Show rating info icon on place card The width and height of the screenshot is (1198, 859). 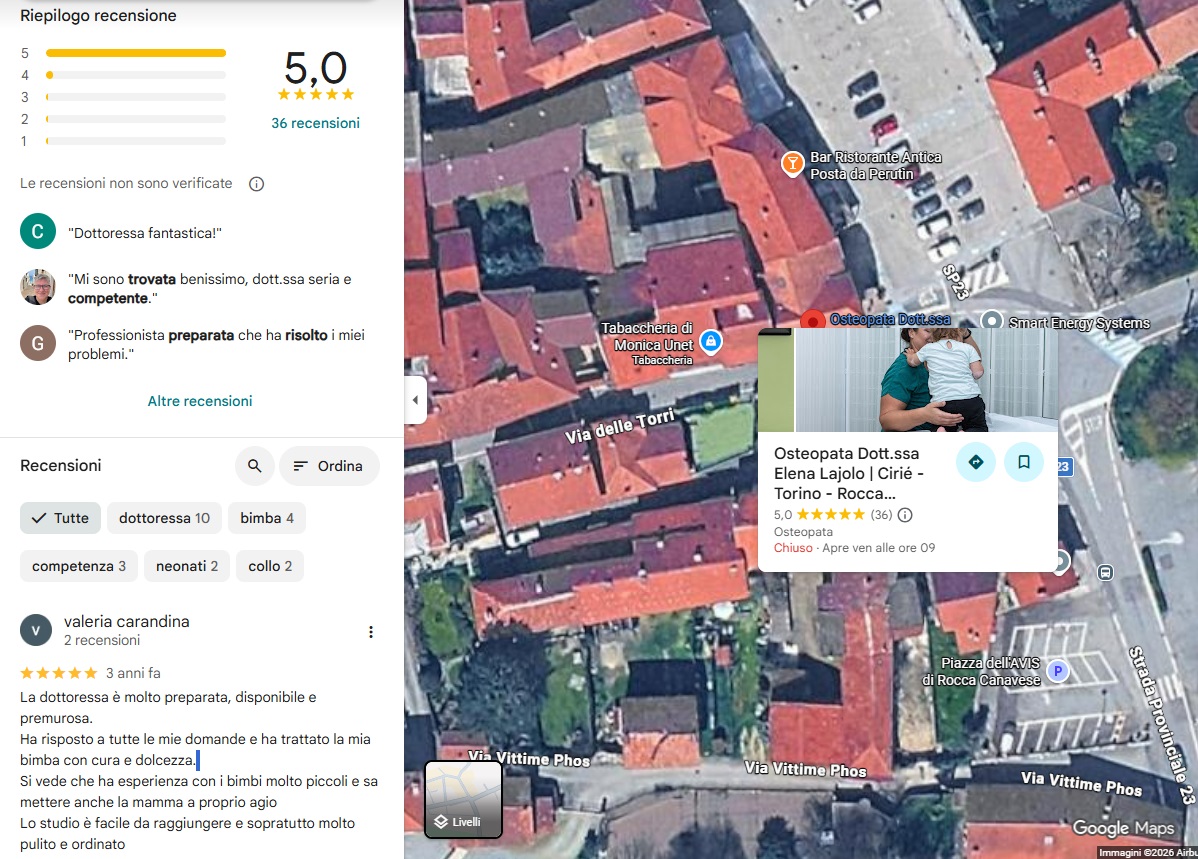(x=905, y=515)
